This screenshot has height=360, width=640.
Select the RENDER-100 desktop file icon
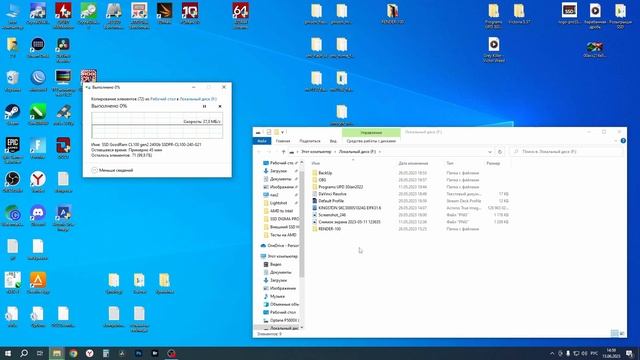tap(393, 14)
